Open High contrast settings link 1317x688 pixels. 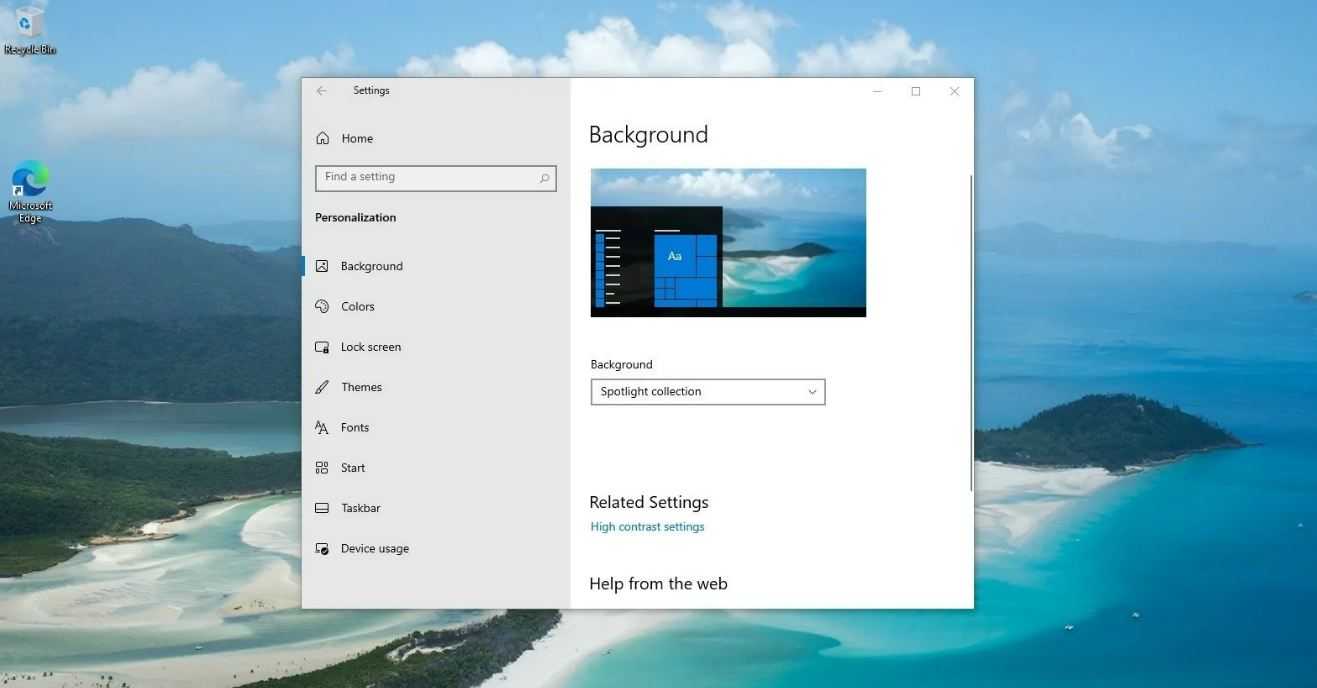[647, 527]
